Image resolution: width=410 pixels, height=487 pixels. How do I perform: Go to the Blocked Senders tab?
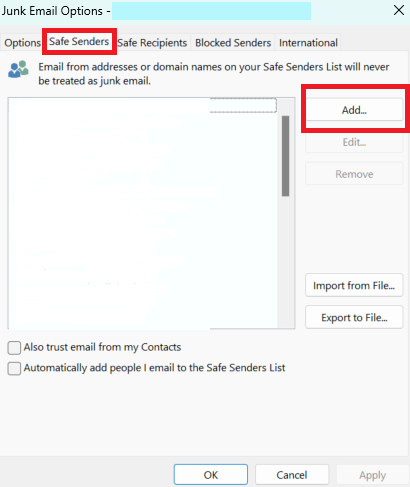[233, 43]
